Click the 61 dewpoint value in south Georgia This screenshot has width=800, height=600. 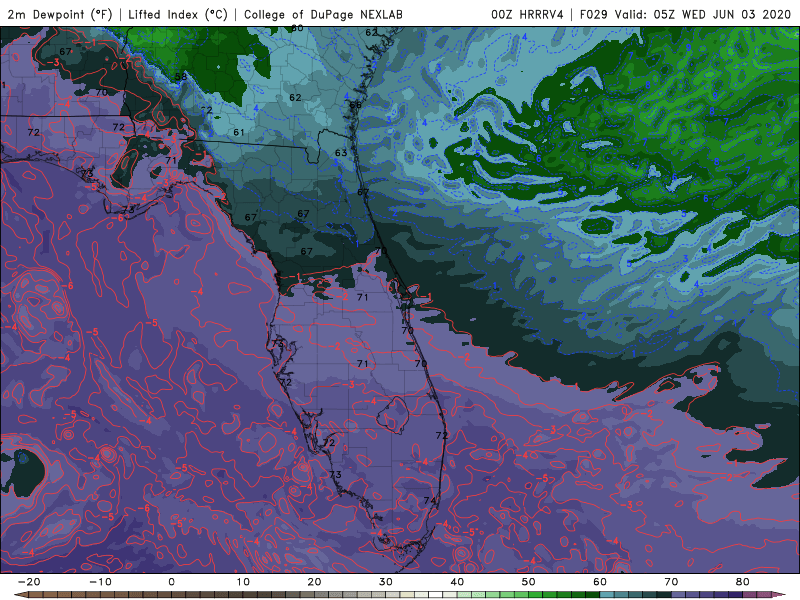pos(239,132)
